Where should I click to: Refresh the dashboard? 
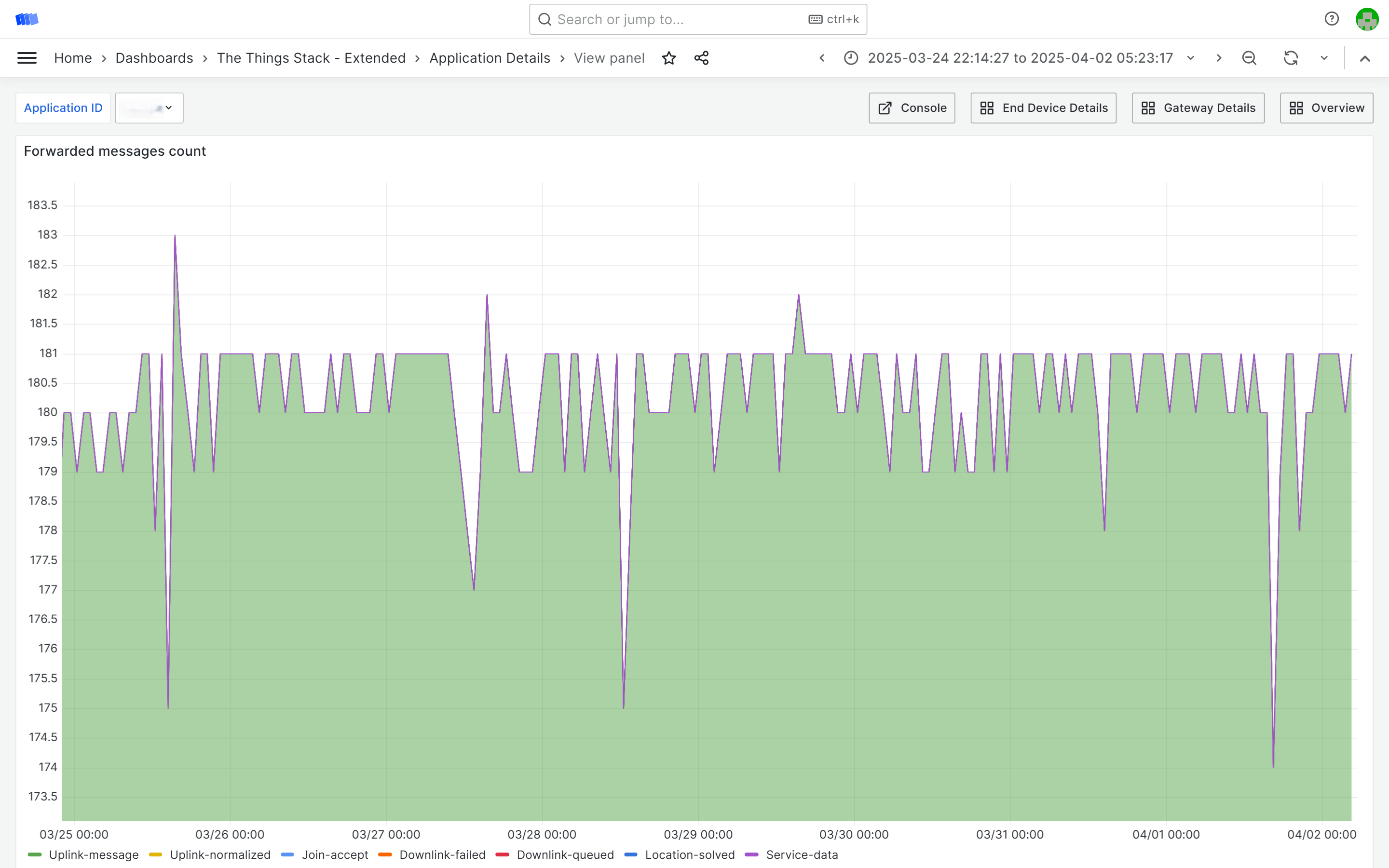1291,58
